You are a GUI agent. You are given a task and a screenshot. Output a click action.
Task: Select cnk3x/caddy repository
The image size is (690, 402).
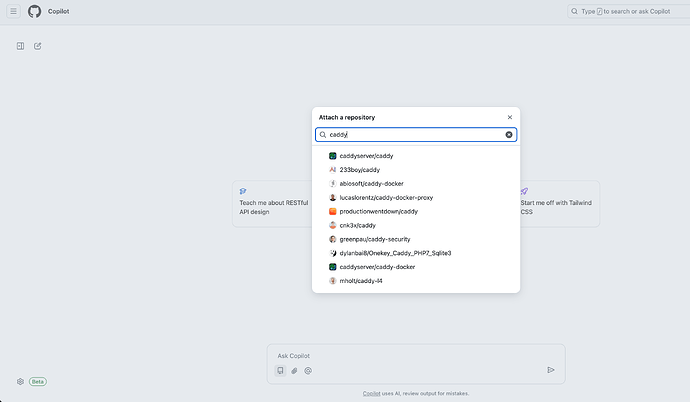(x=416, y=225)
